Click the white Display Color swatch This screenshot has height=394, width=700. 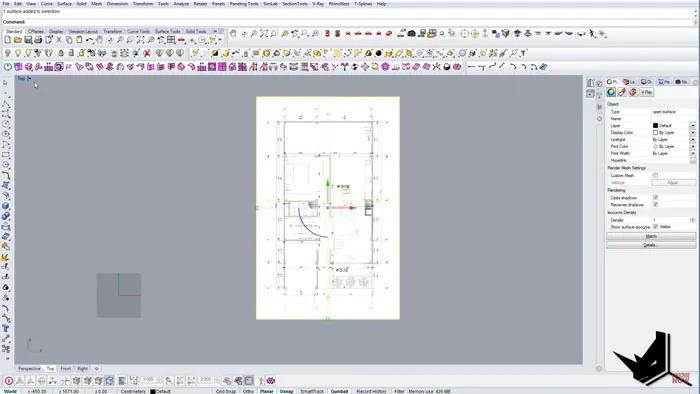coord(655,133)
